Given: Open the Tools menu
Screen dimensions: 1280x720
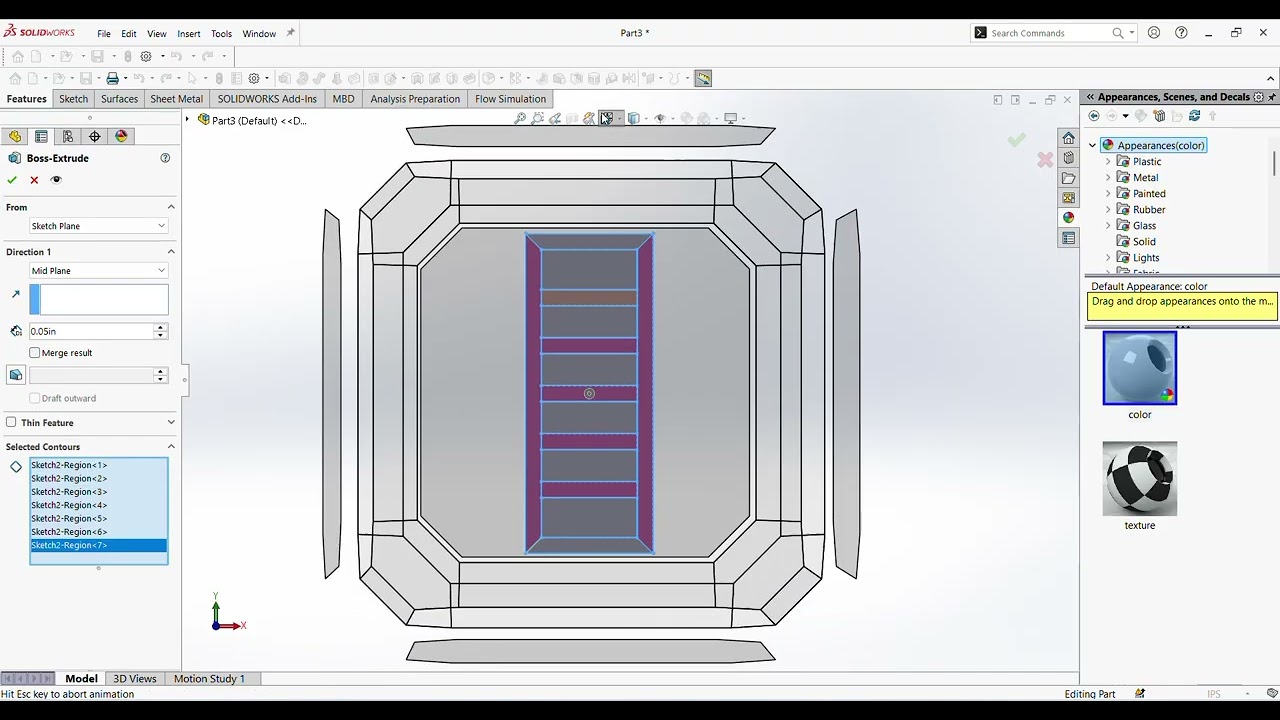Looking at the screenshot, I should 221,33.
